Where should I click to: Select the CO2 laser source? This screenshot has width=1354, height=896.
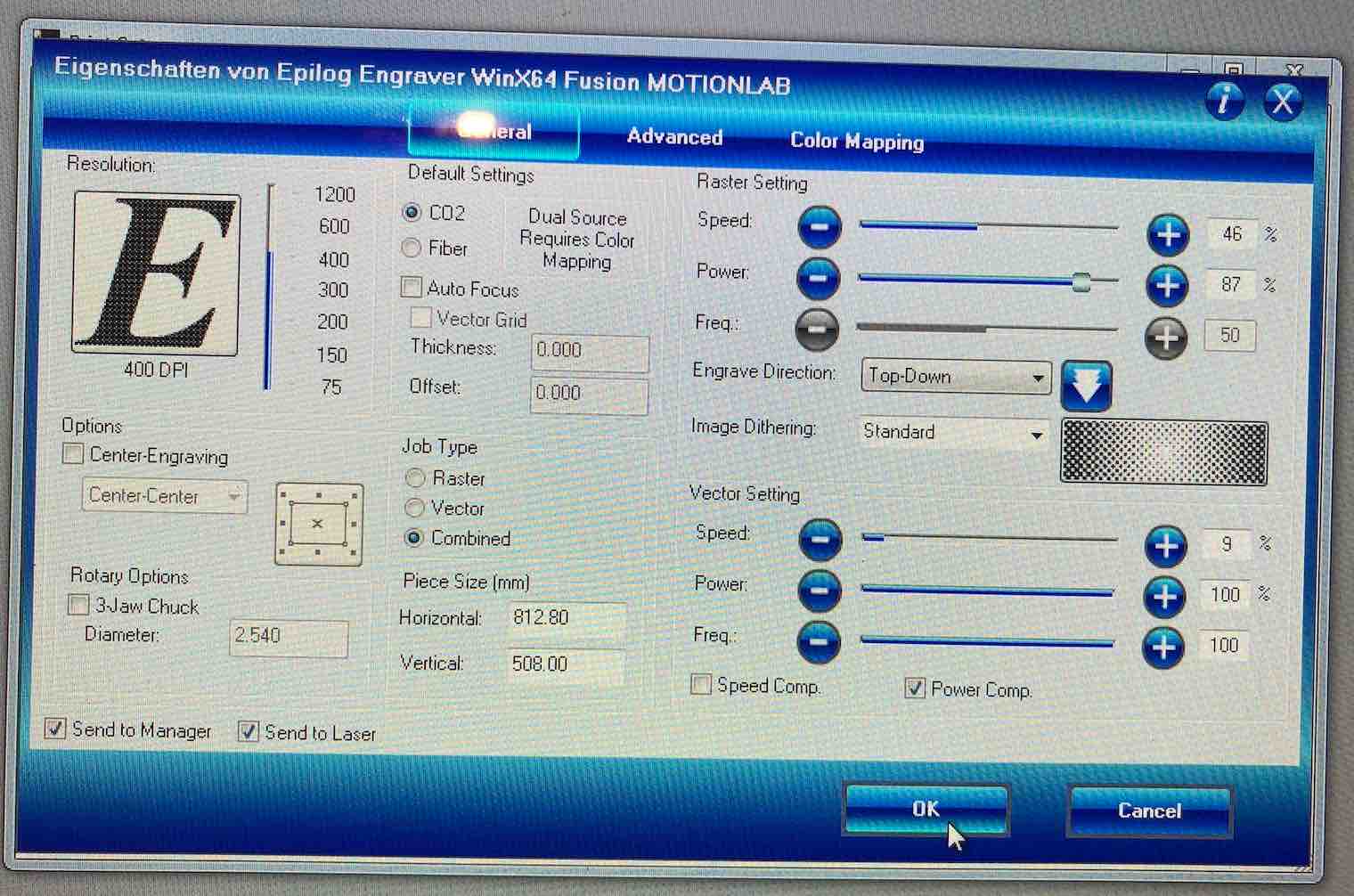point(412,212)
